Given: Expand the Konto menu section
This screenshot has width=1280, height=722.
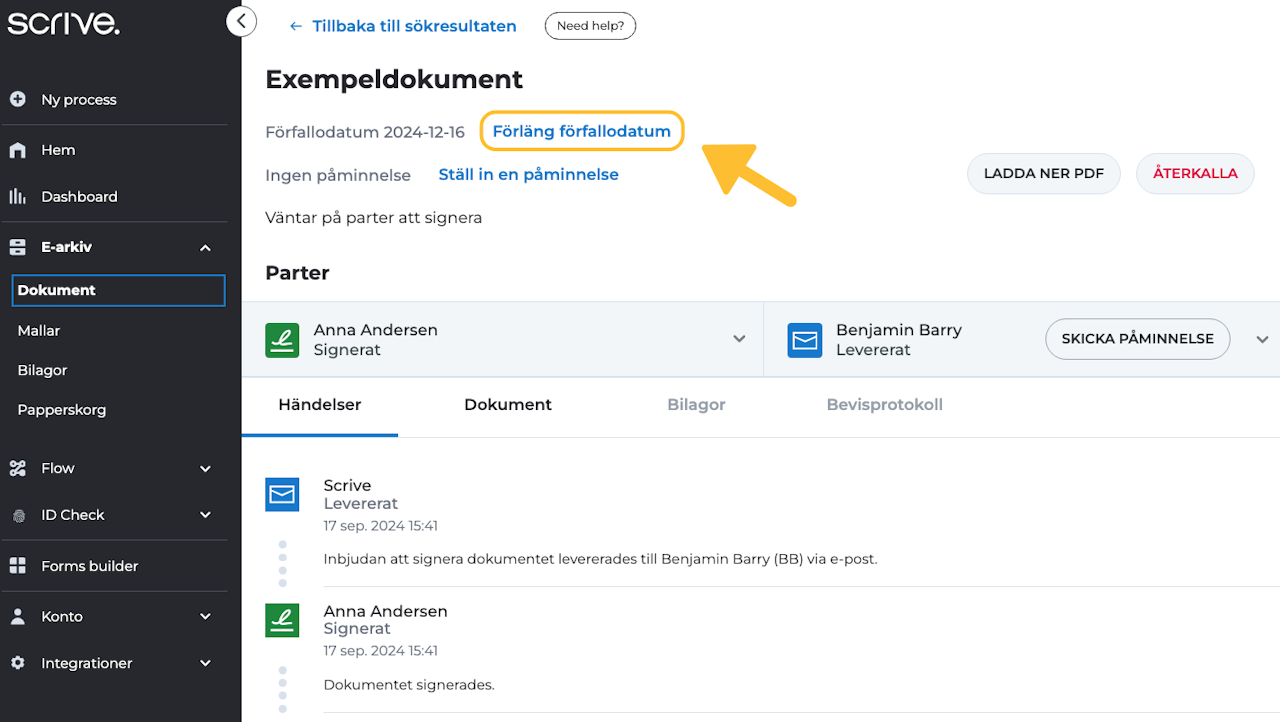Looking at the screenshot, I should 205,616.
